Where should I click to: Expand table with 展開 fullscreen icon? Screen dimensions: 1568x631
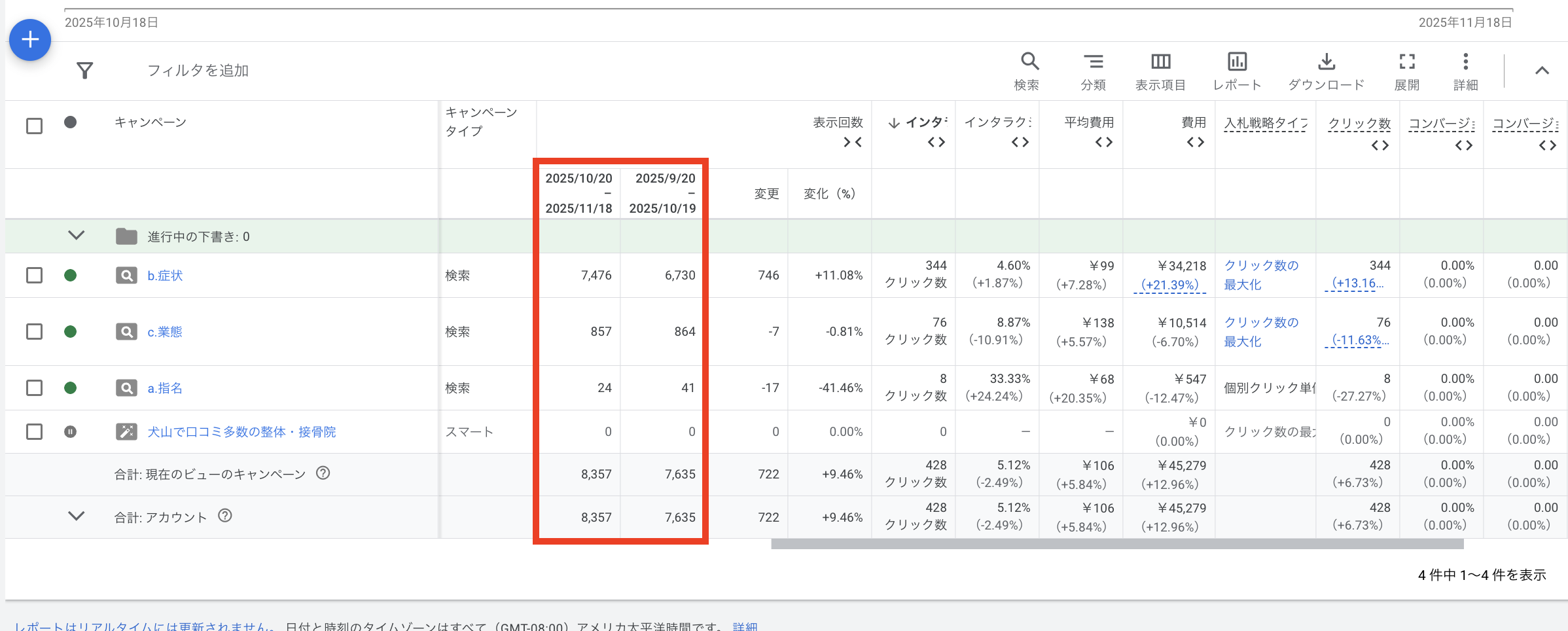tap(1407, 71)
